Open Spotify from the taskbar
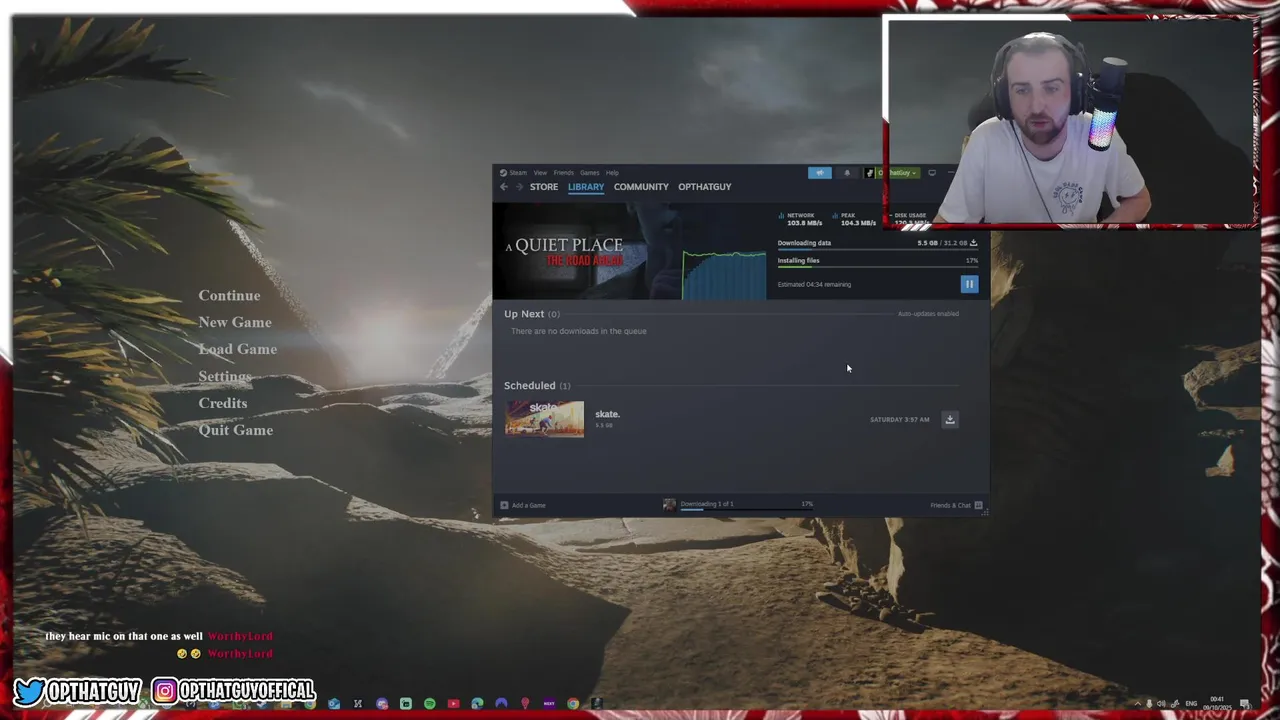This screenshot has width=1280, height=720. pyautogui.click(x=430, y=704)
